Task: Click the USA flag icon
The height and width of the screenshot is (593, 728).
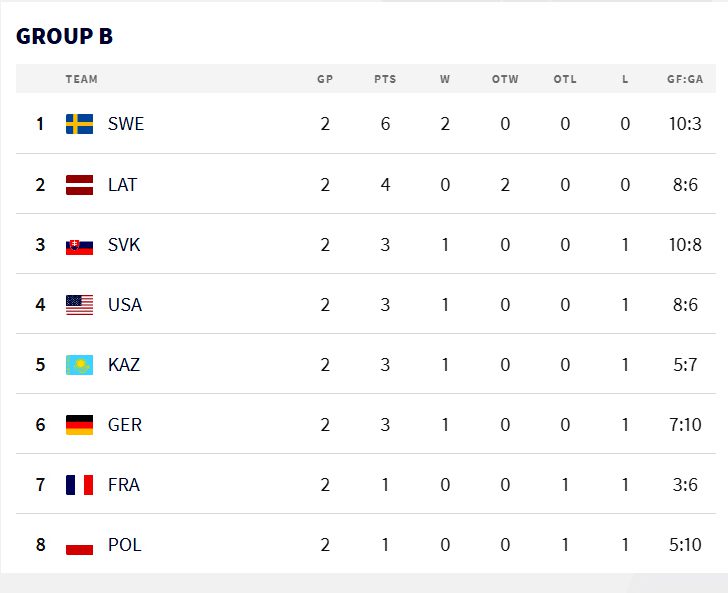Action: click(x=79, y=304)
